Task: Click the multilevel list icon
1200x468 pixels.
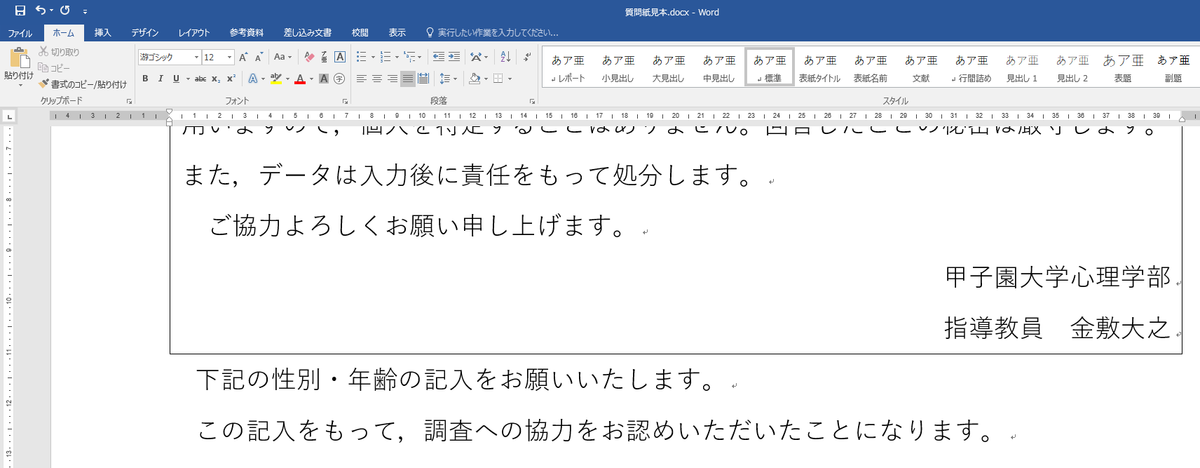Action: tap(409, 57)
